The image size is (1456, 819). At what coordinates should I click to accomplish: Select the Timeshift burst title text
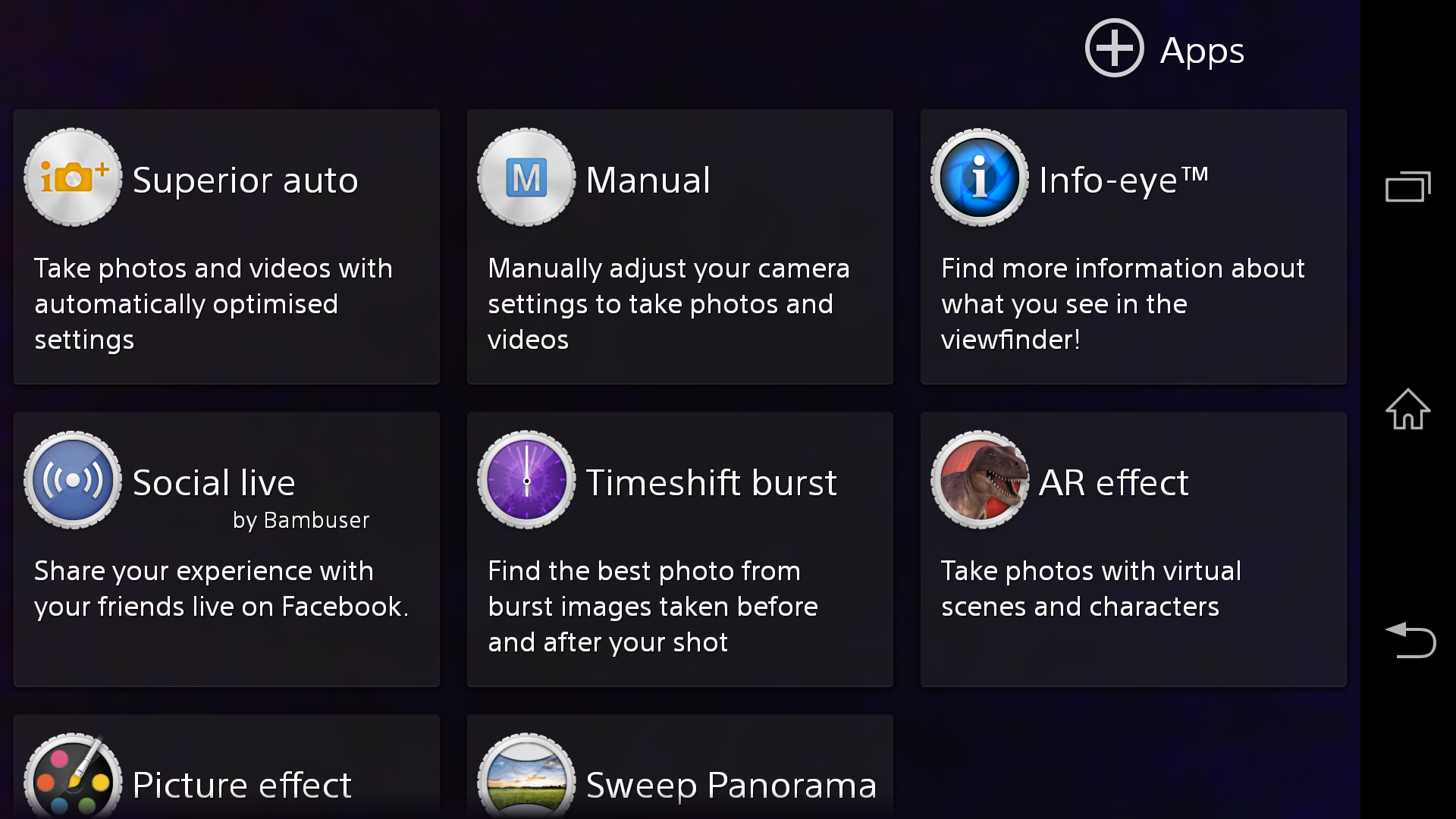(711, 482)
